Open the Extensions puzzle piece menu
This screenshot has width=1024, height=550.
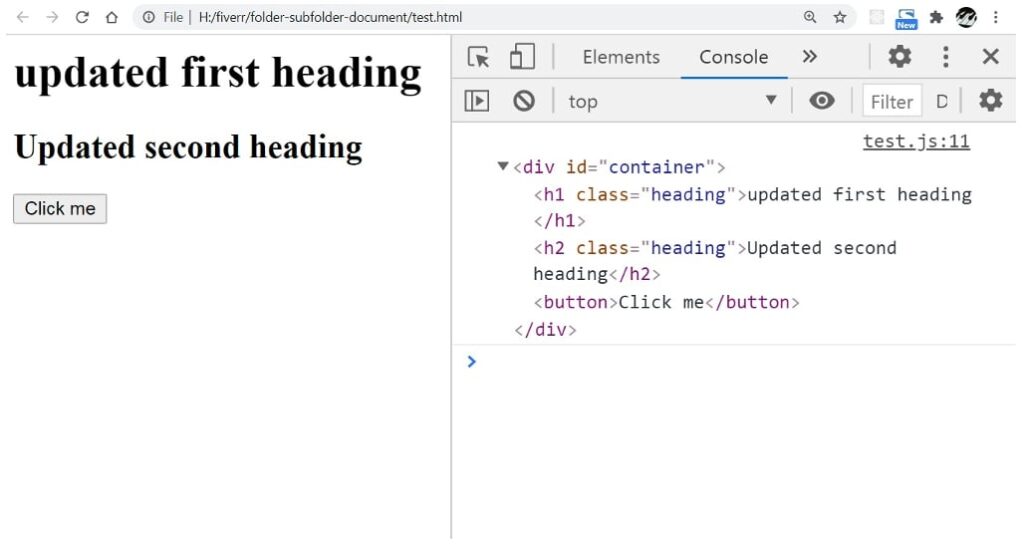coord(936,17)
